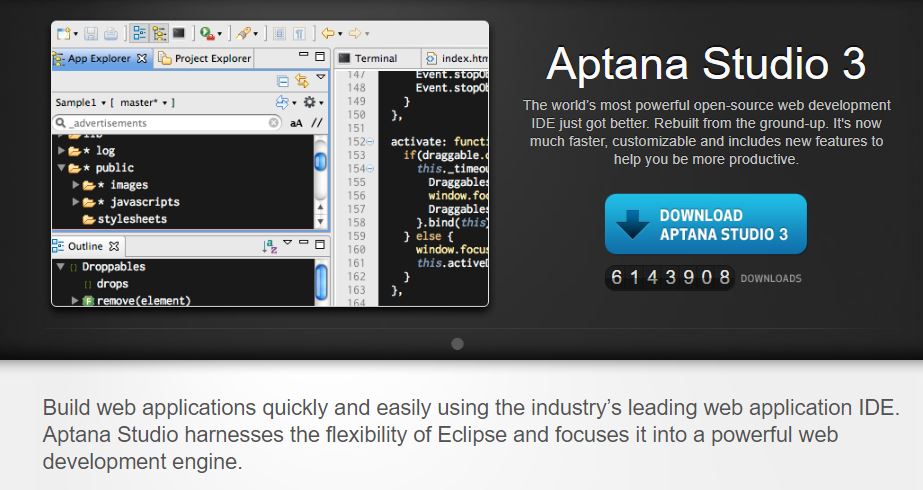Click the App Explorer scroll down arrow
This screenshot has width=923, height=490.
coord(321,222)
